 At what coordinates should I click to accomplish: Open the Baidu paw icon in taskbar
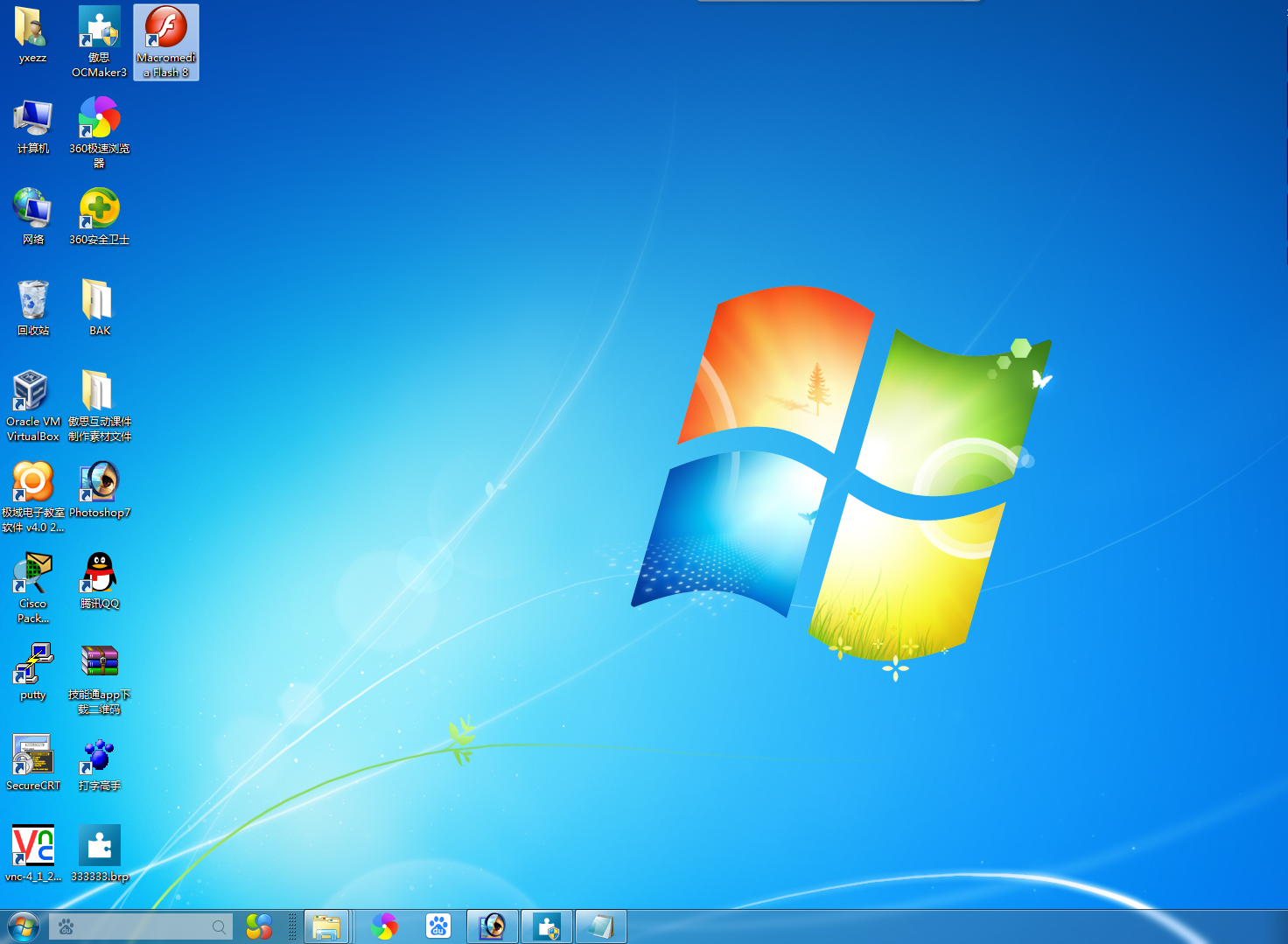tap(438, 927)
